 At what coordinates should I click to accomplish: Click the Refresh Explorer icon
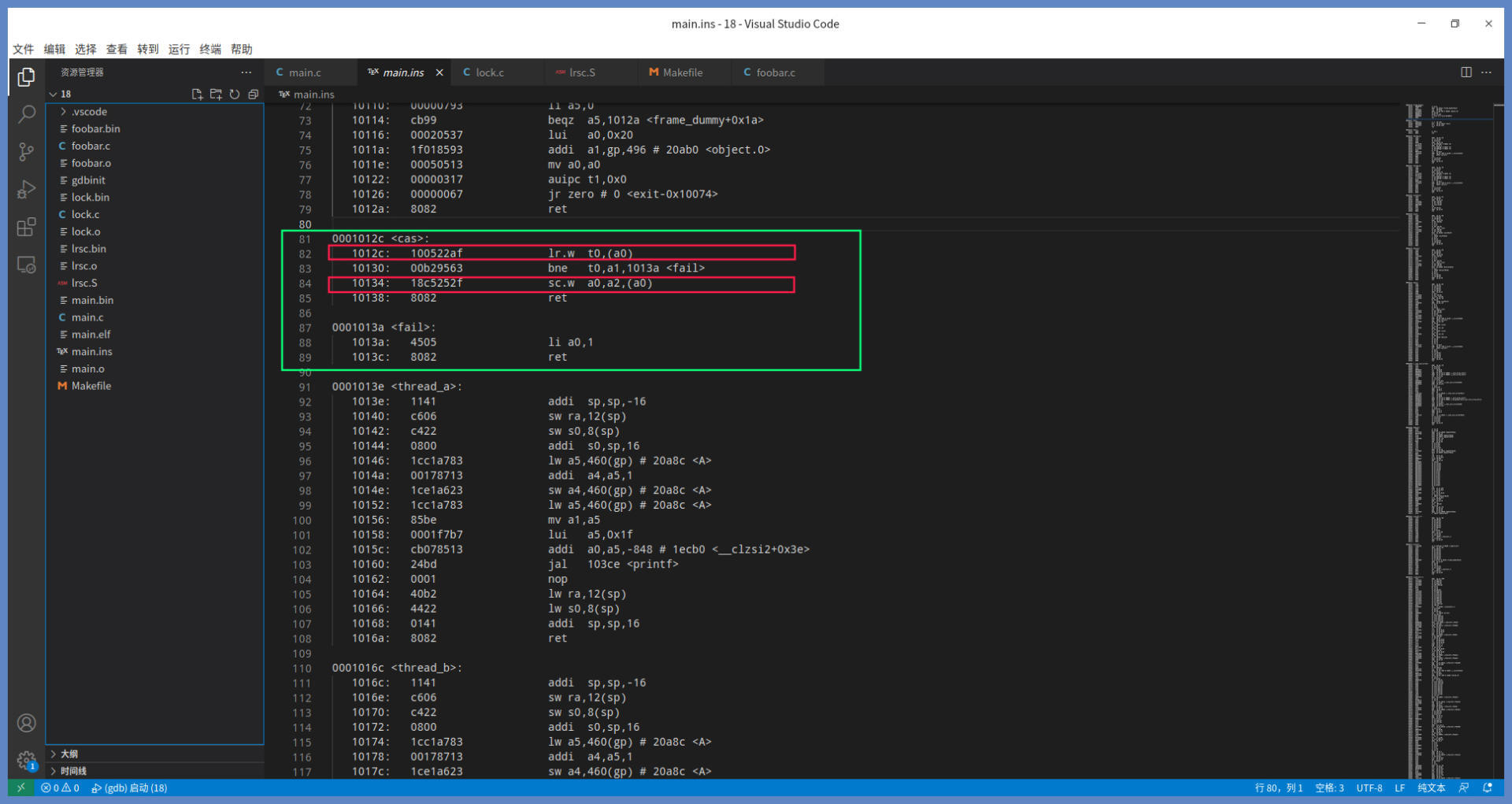(x=235, y=94)
